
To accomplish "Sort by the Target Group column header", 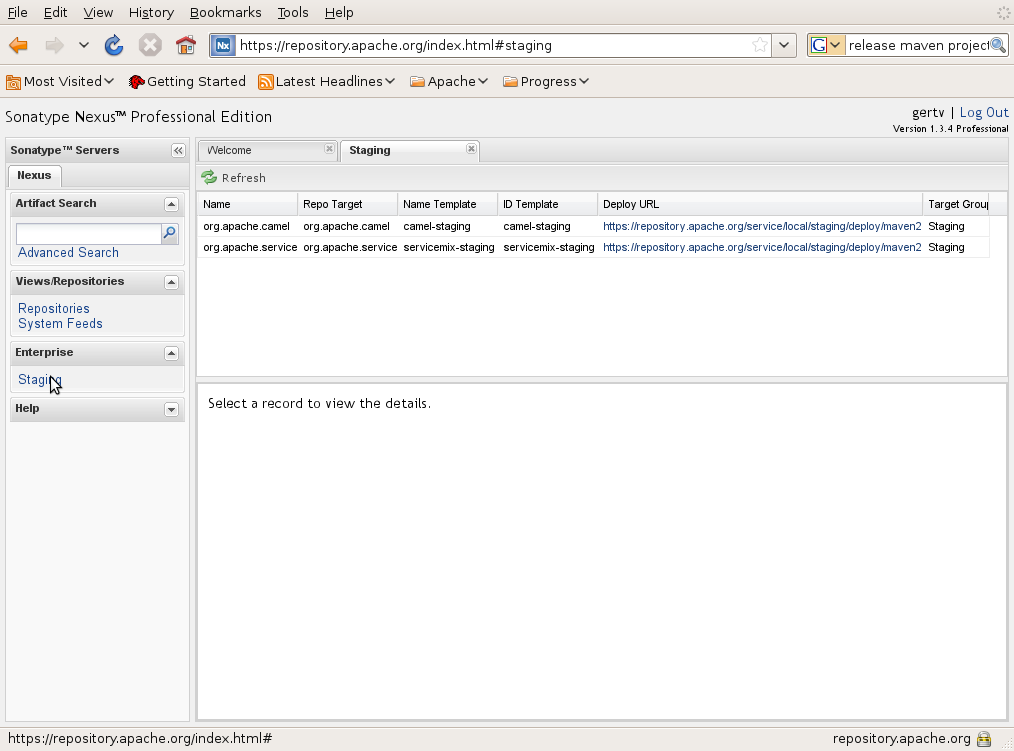I will point(956,204).
